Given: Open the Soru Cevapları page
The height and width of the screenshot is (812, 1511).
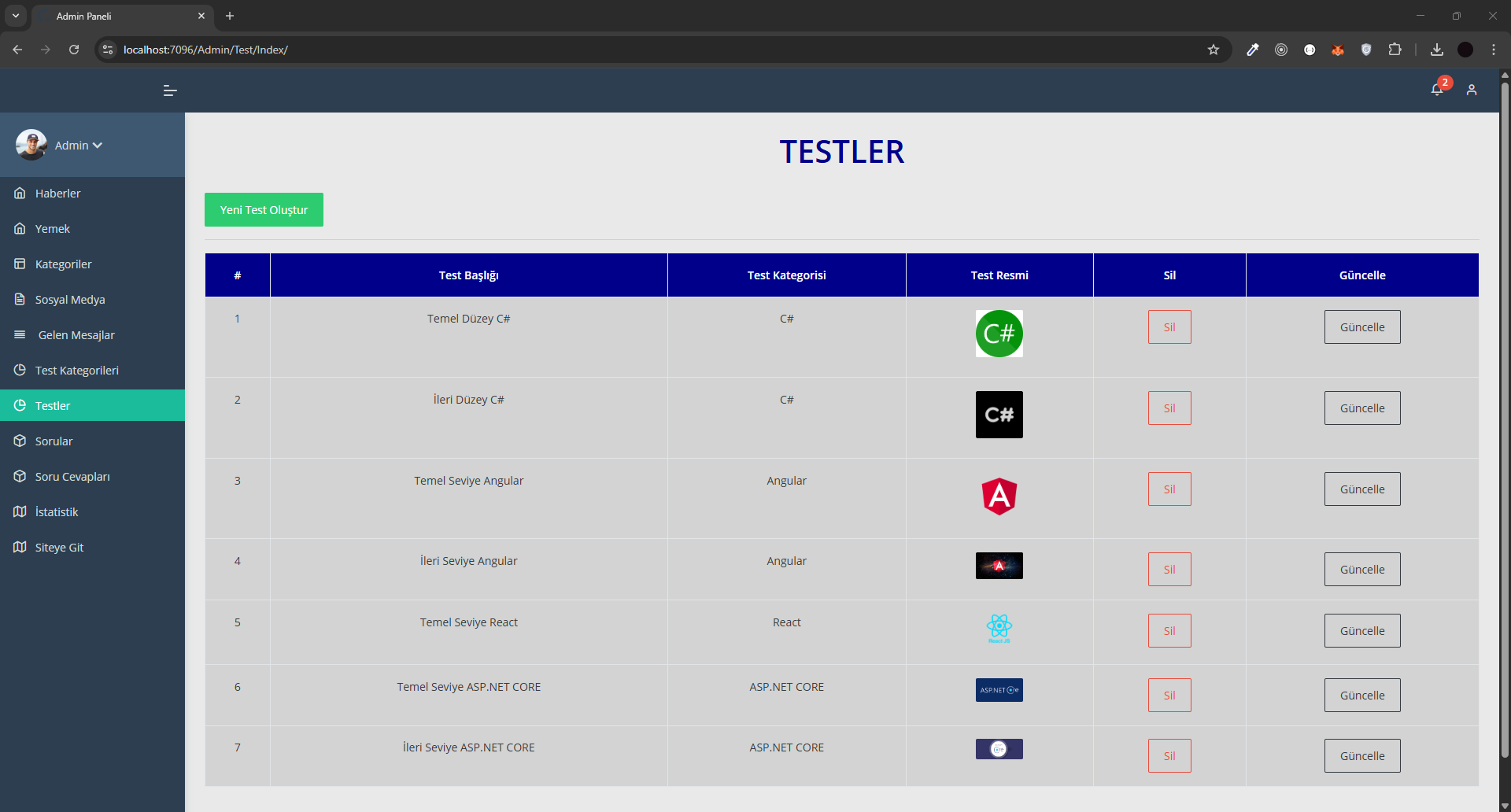Looking at the screenshot, I should (92, 476).
